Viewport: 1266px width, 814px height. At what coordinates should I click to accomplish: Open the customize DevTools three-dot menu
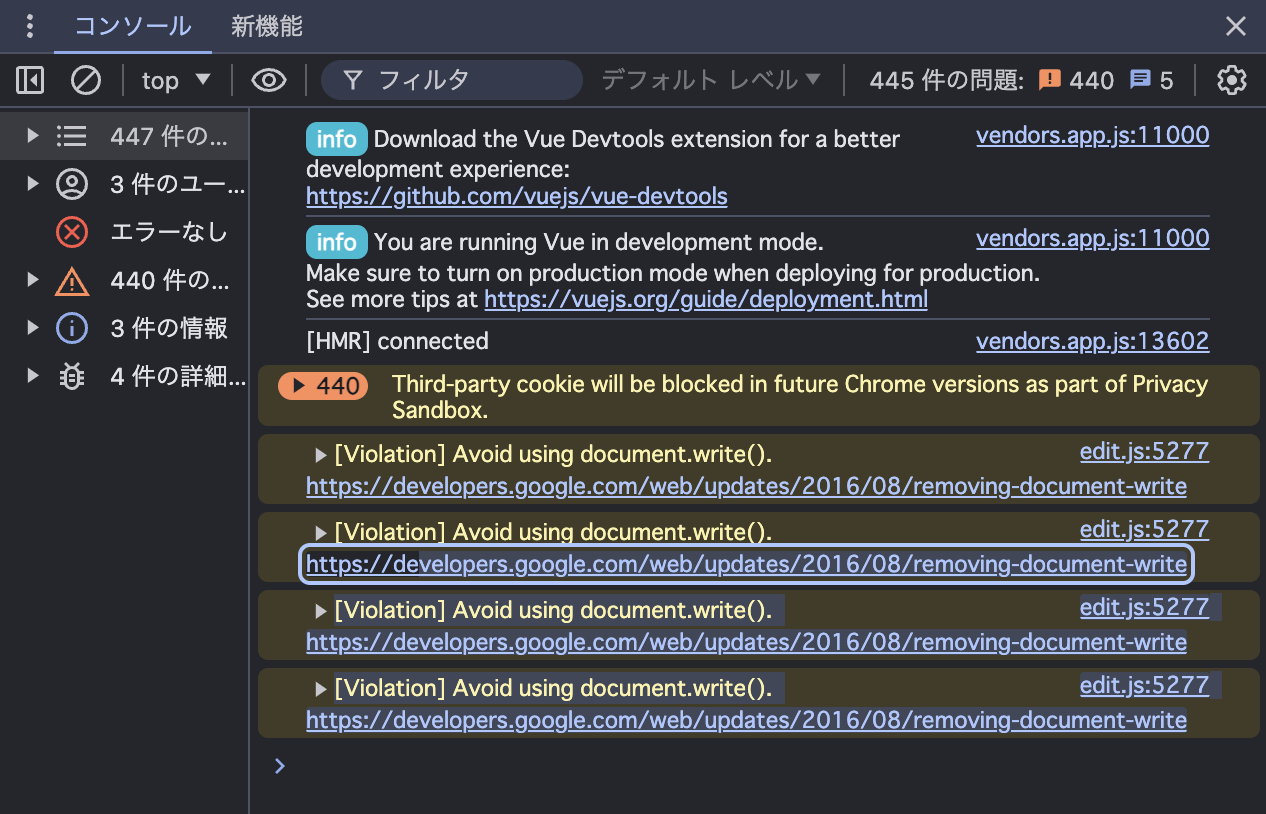(x=29, y=26)
